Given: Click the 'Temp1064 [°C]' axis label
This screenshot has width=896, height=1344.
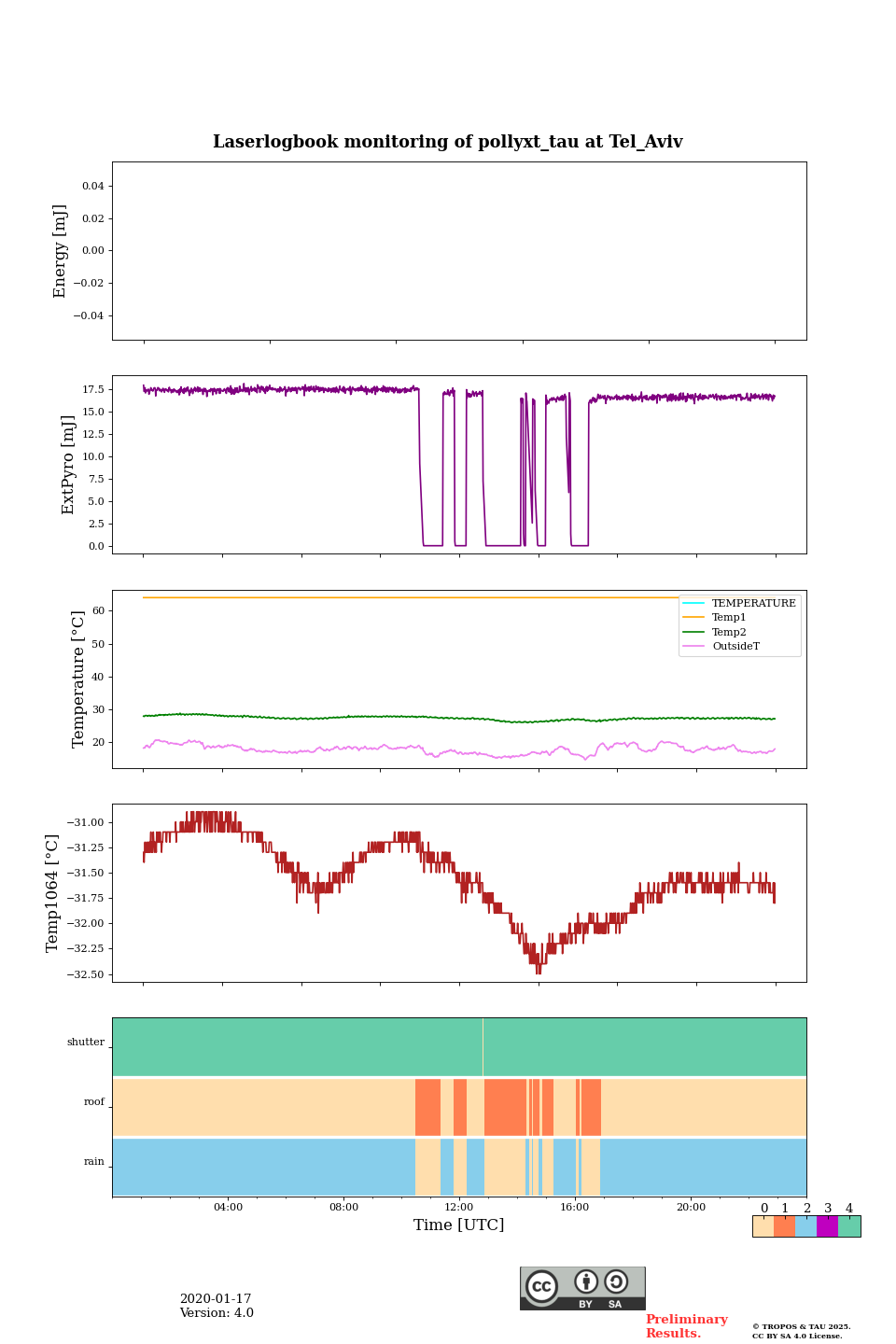Looking at the screenshot, I should tap(52, 893).
